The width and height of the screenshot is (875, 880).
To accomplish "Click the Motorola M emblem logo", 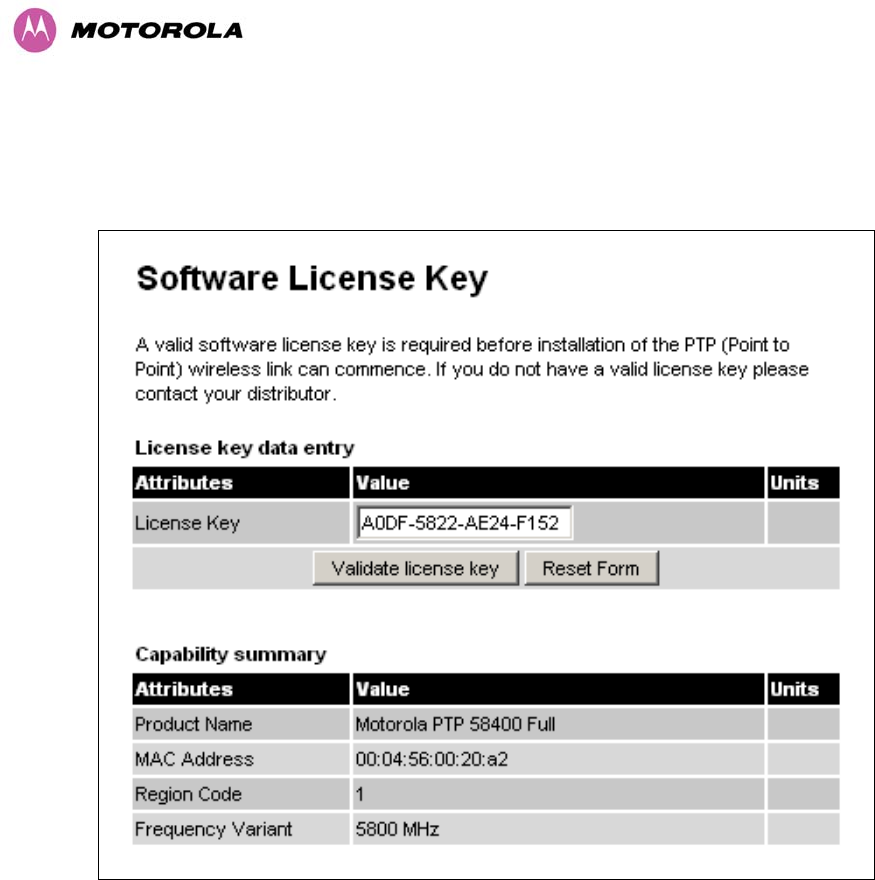I will [x=35, y=30].
